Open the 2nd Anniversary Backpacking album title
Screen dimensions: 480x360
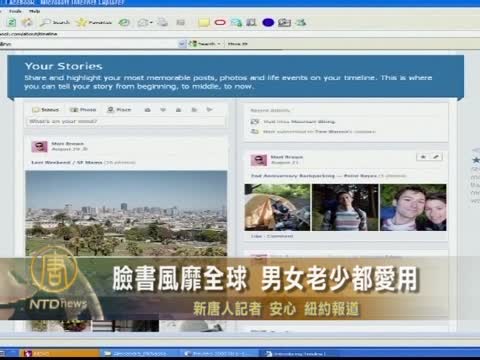tap(314, 176)
